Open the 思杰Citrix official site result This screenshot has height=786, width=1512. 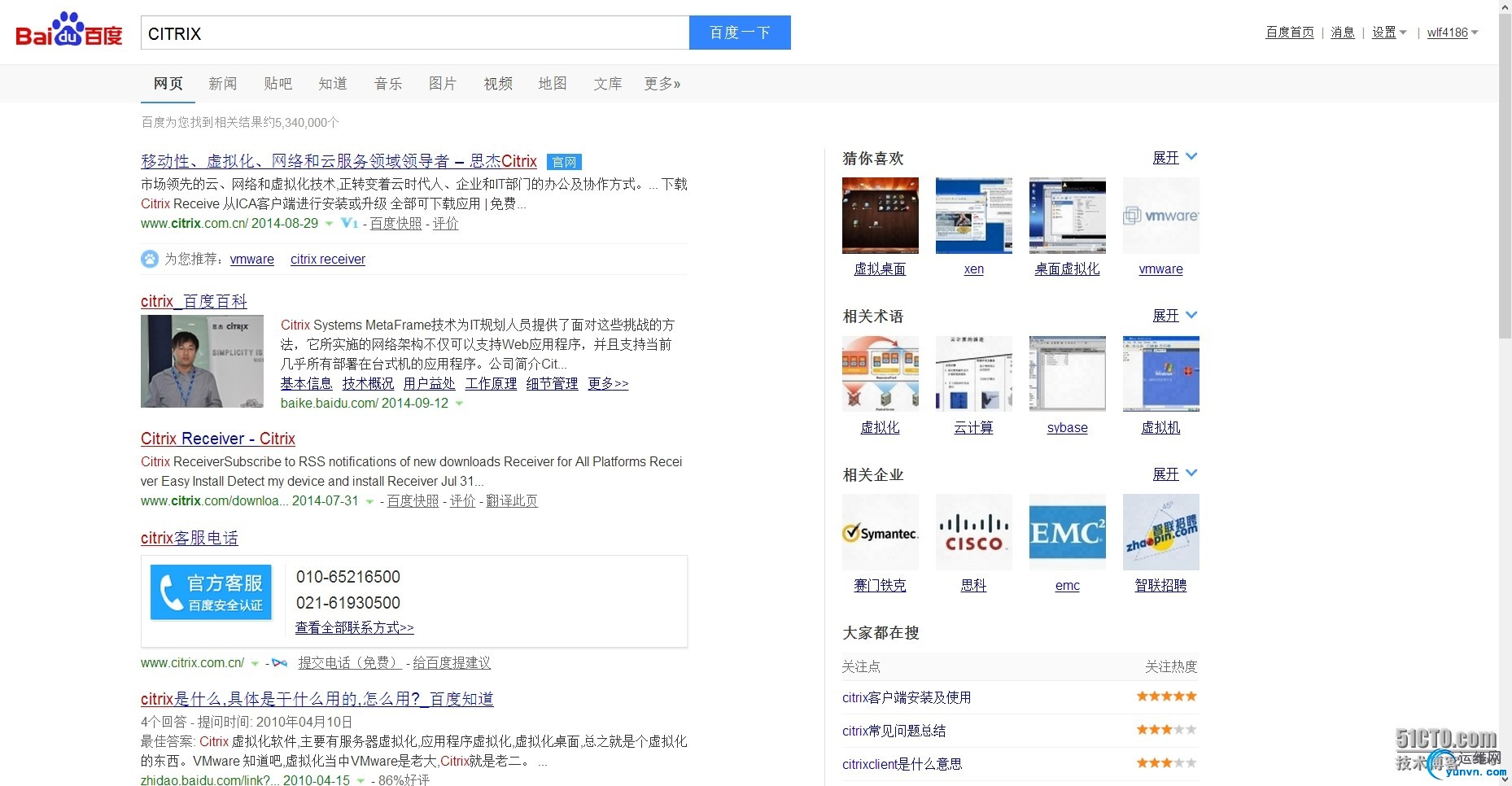(x=339, y=161)
